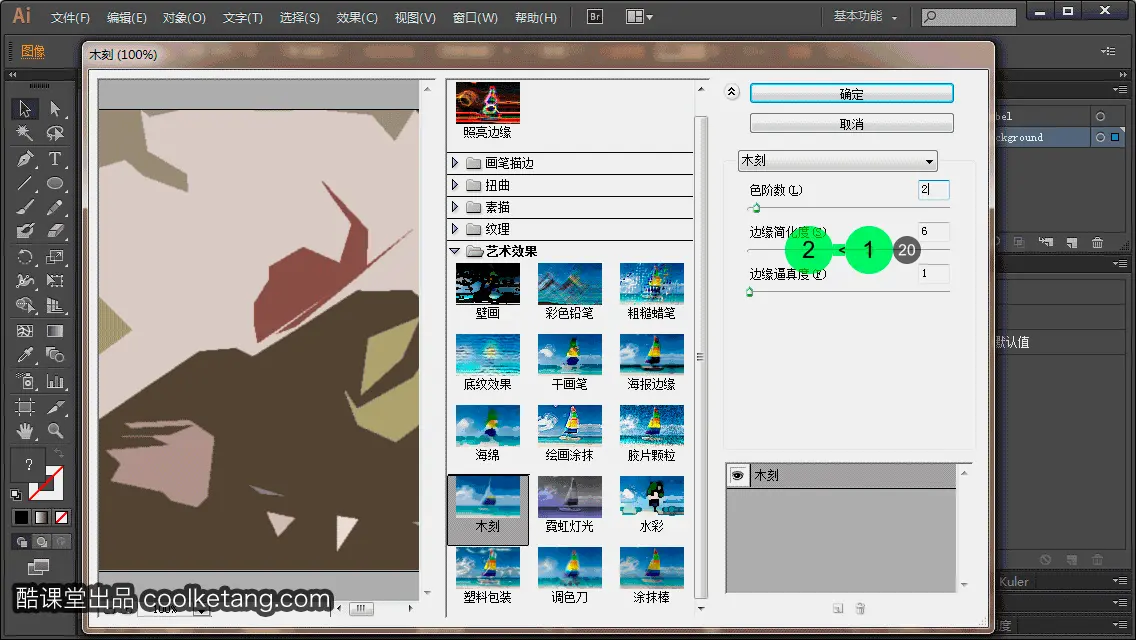Select the Eyedropper tool

click(25, 355)
